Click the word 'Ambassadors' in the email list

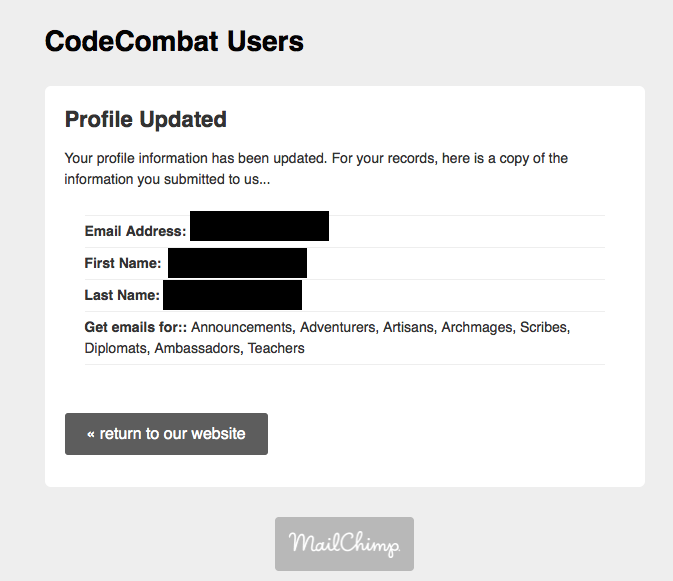pos(197,349)
